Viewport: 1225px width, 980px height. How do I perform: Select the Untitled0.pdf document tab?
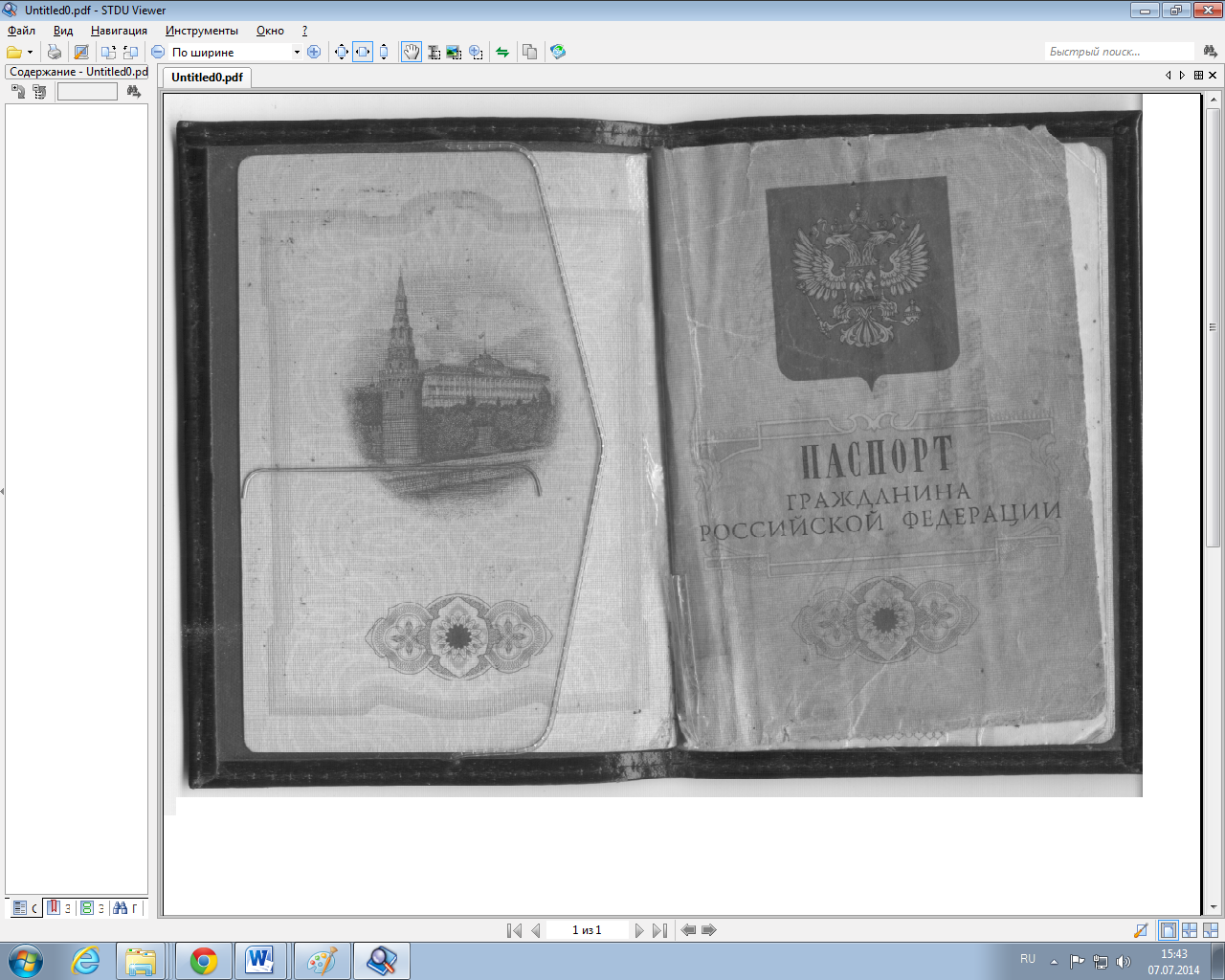pos(207,78)
